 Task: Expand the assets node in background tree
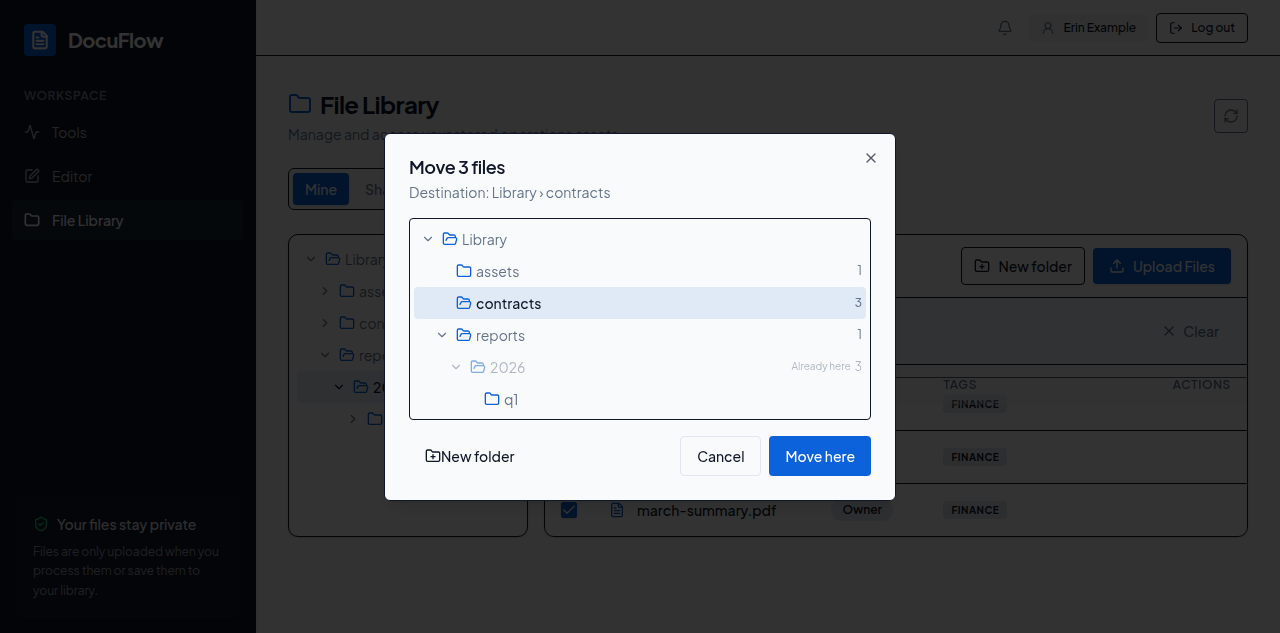(325, 291)
